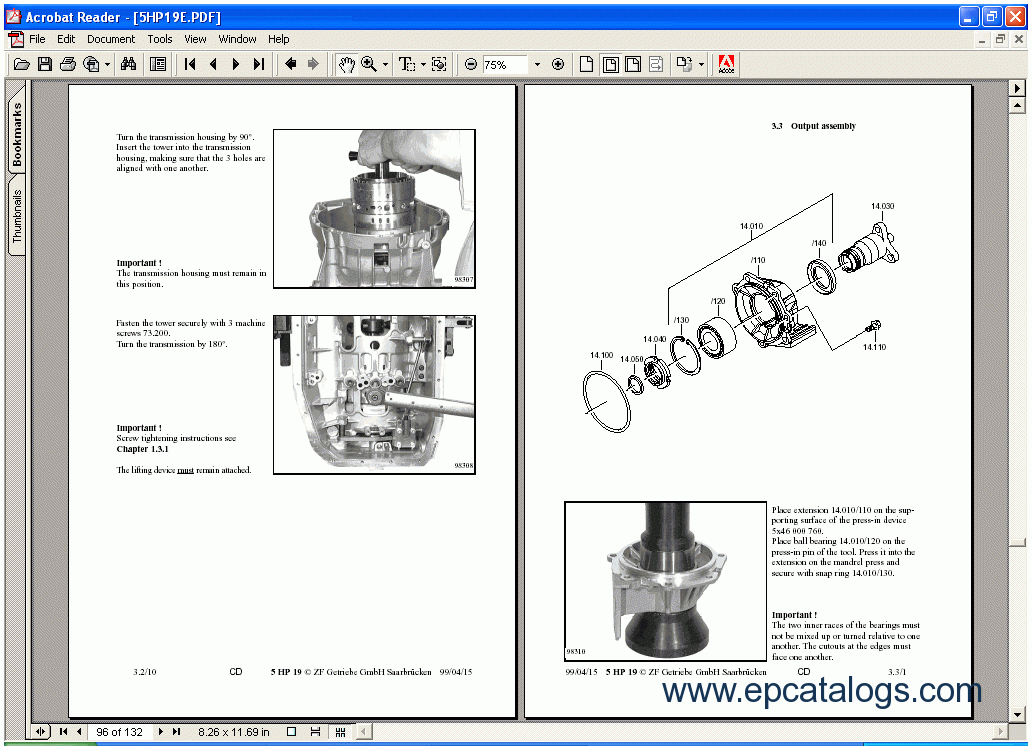Open a PDF file with the Open icon
Screen dimensions: 1032x746
(x=22, y=64)
